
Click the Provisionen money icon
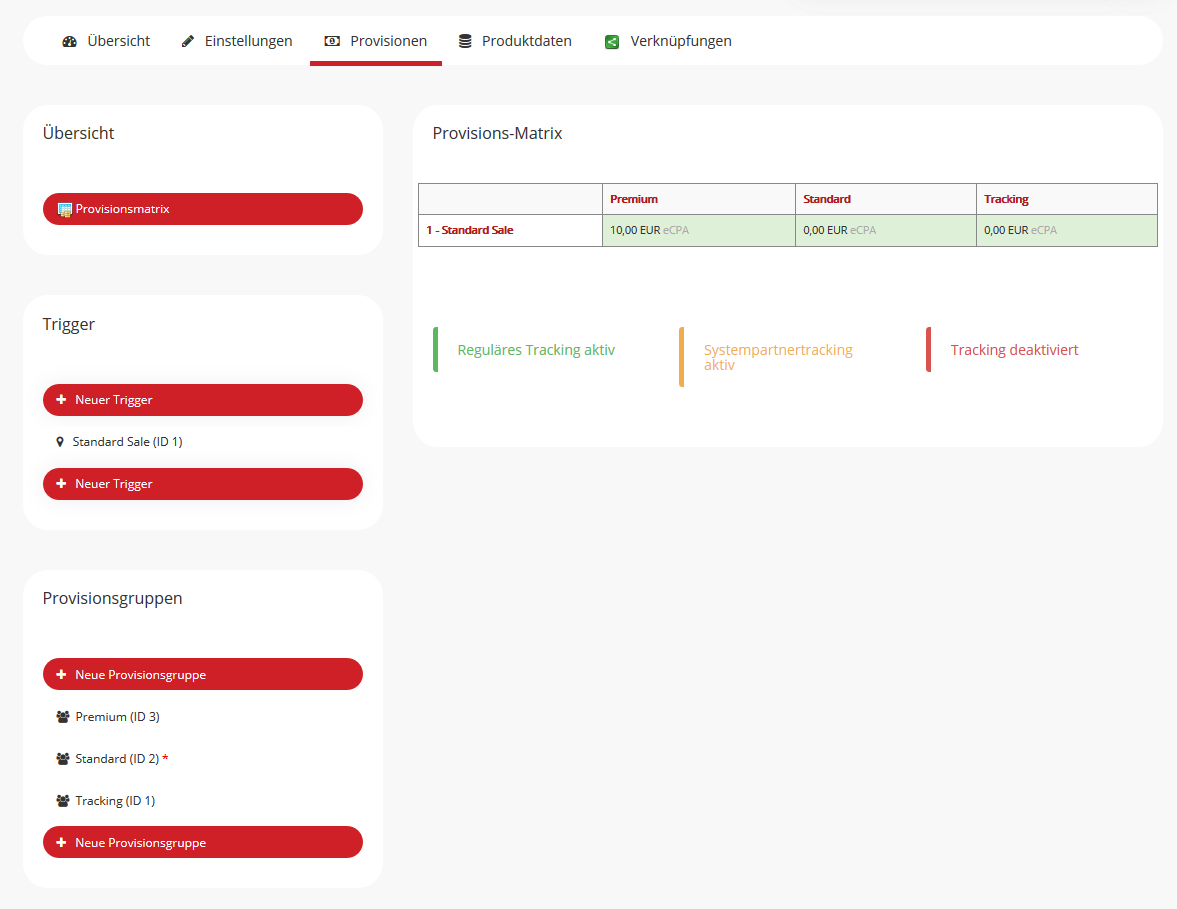(x=332, y=42)
